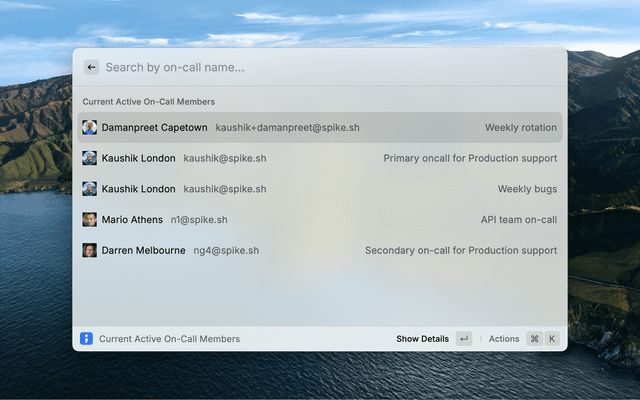
Task: Click Darren Melbourne's profile avatar
Action: (90, 251)
